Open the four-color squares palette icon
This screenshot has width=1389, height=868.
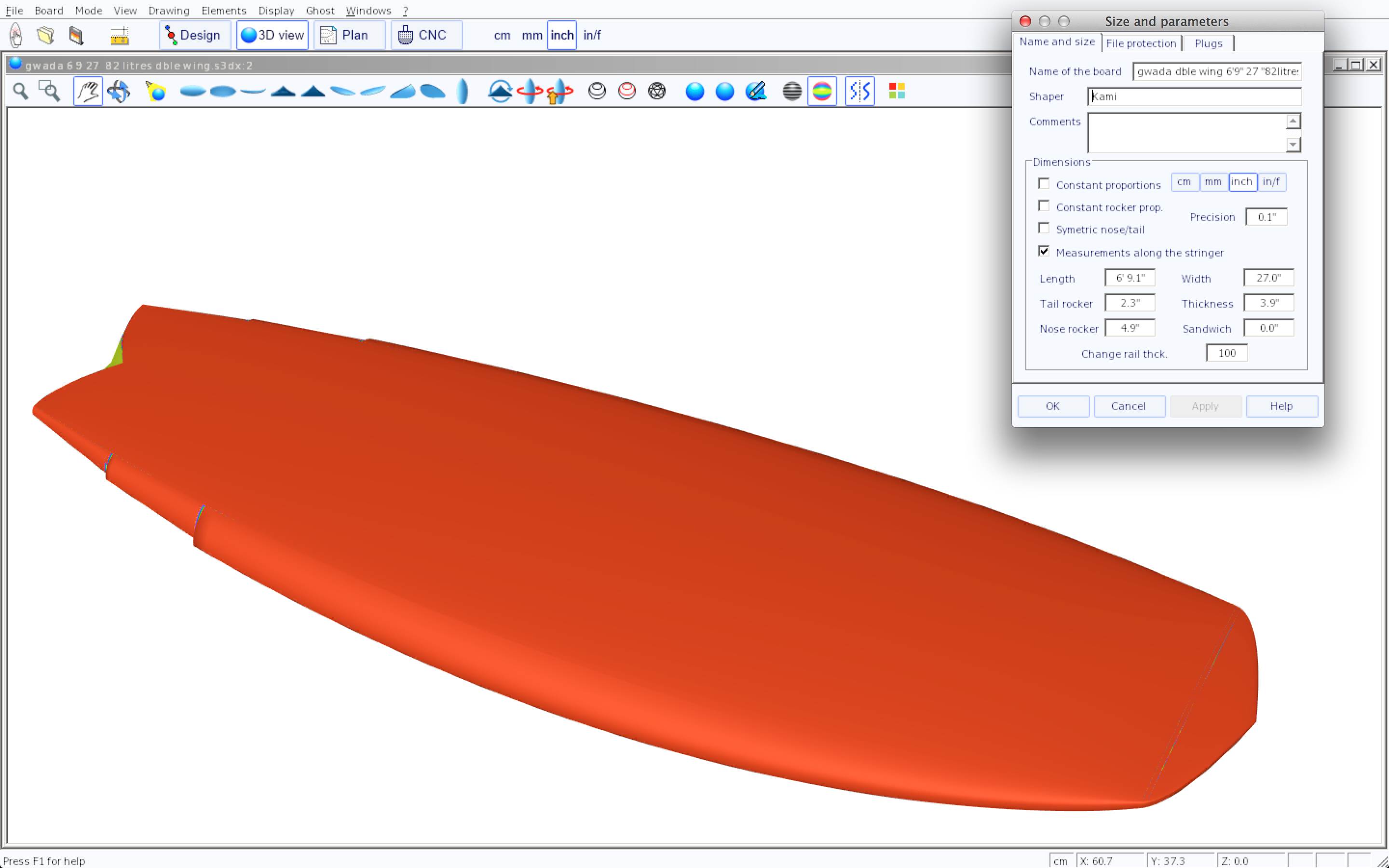click(897, 91)
